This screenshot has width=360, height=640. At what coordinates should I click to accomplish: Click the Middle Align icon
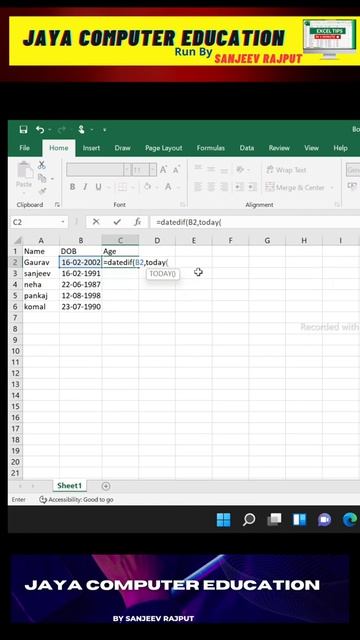click(x=211, y=169)
